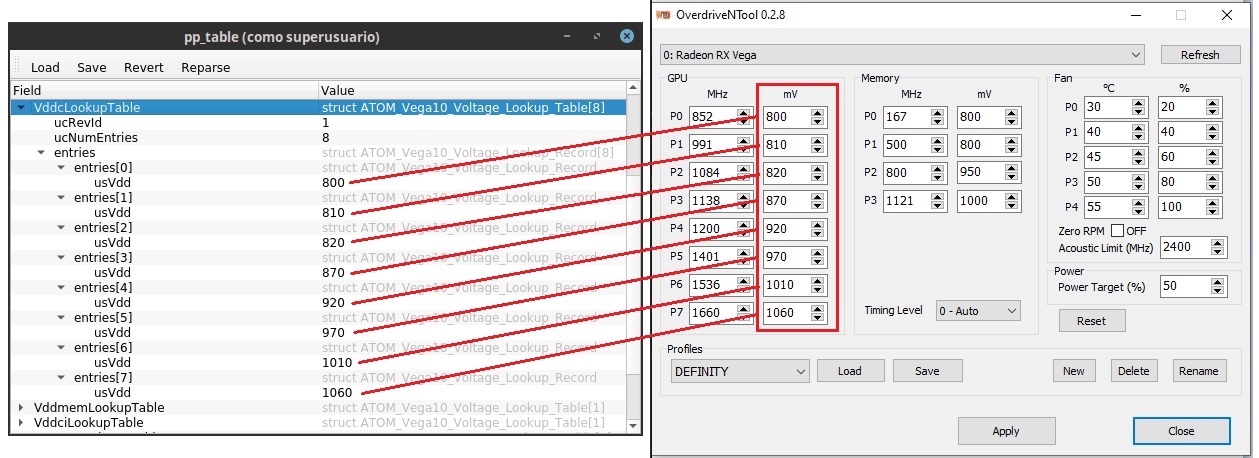This screenshot has height=458, width=1259.
Task: Click the Rename profile button
Action: pyautogui.click(x=1198, y=371)
